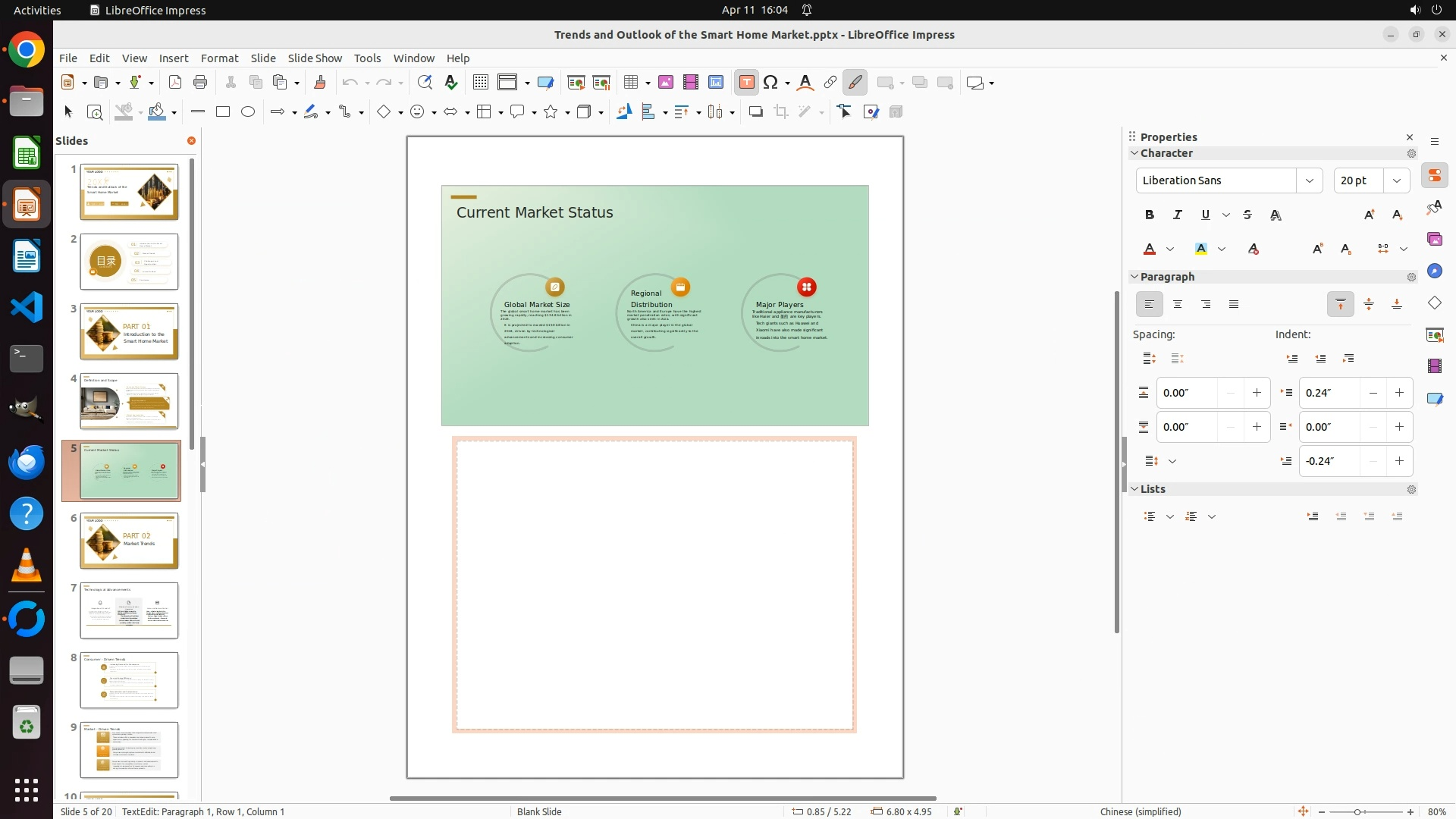Select the slide 7 thumbnail
This screenshot has width=1456, height=819.
tap(129, 610)
